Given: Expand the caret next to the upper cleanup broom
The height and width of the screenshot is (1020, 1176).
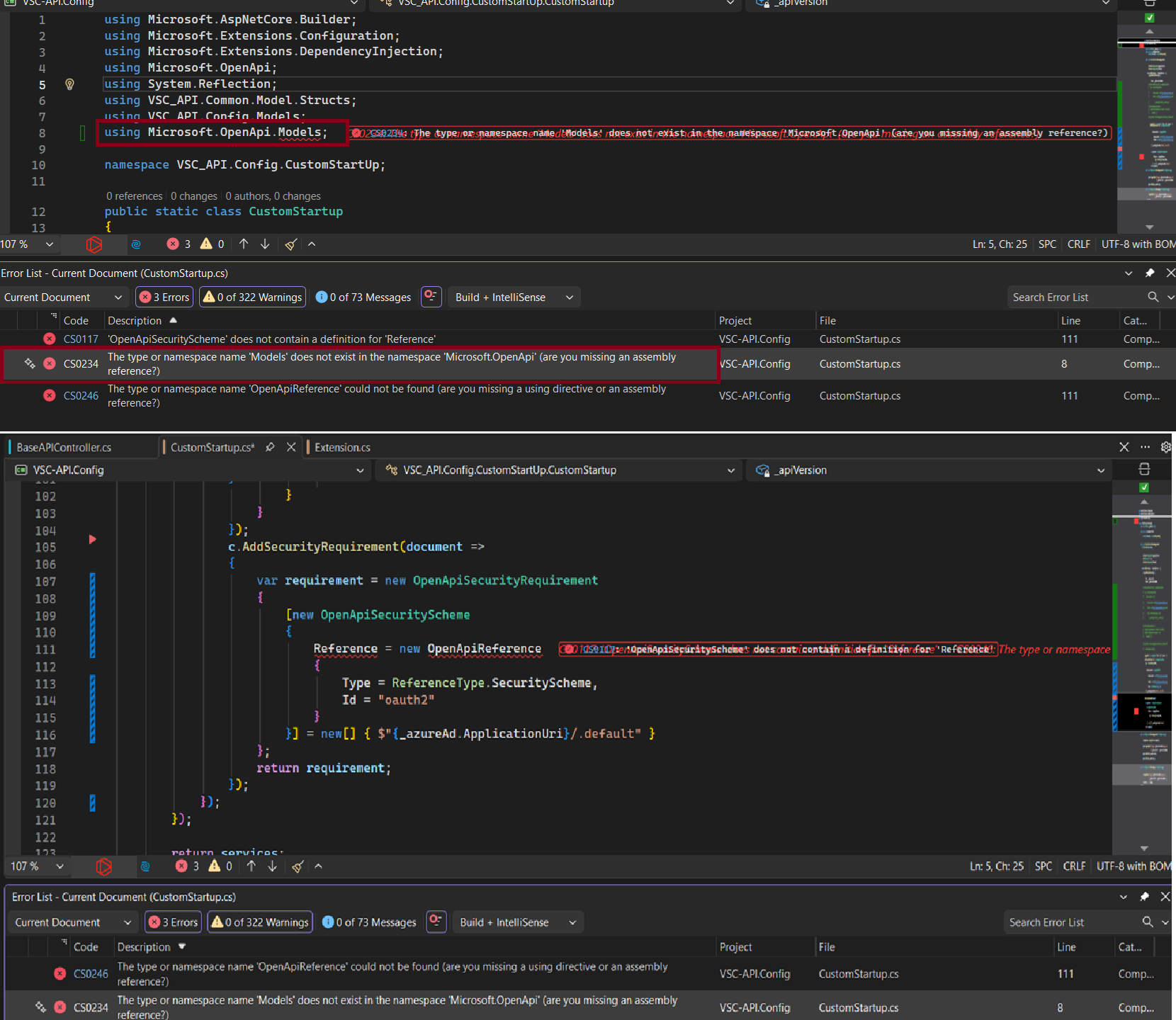Looking at the screenshot, I should tap(312, 244).
